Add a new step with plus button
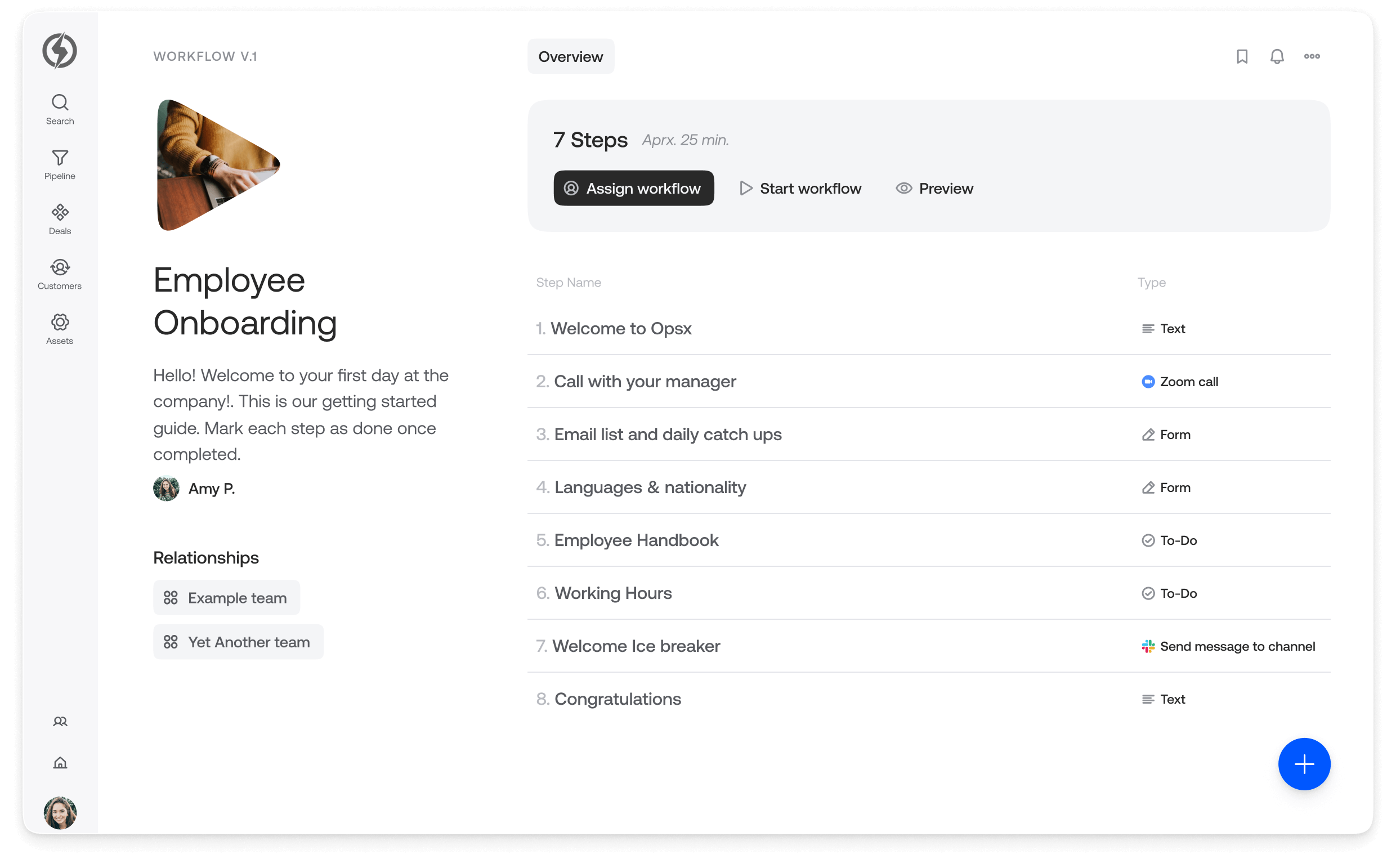 tap(1304, 764)
